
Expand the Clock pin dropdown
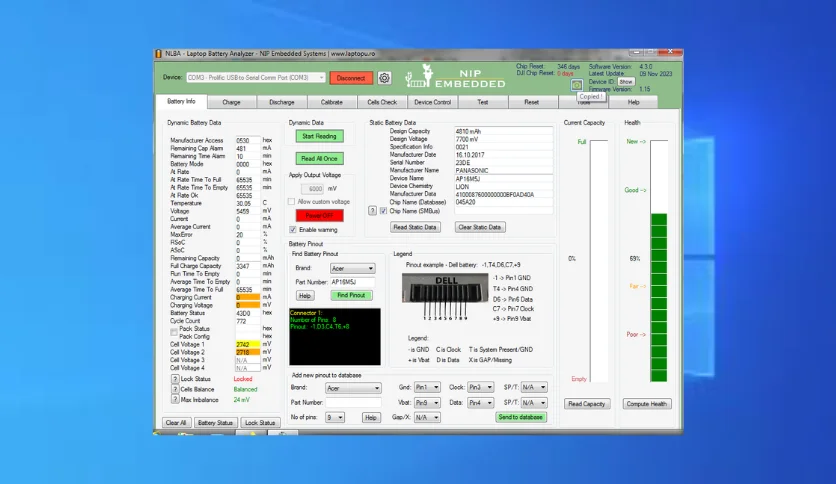coord(480,388)
